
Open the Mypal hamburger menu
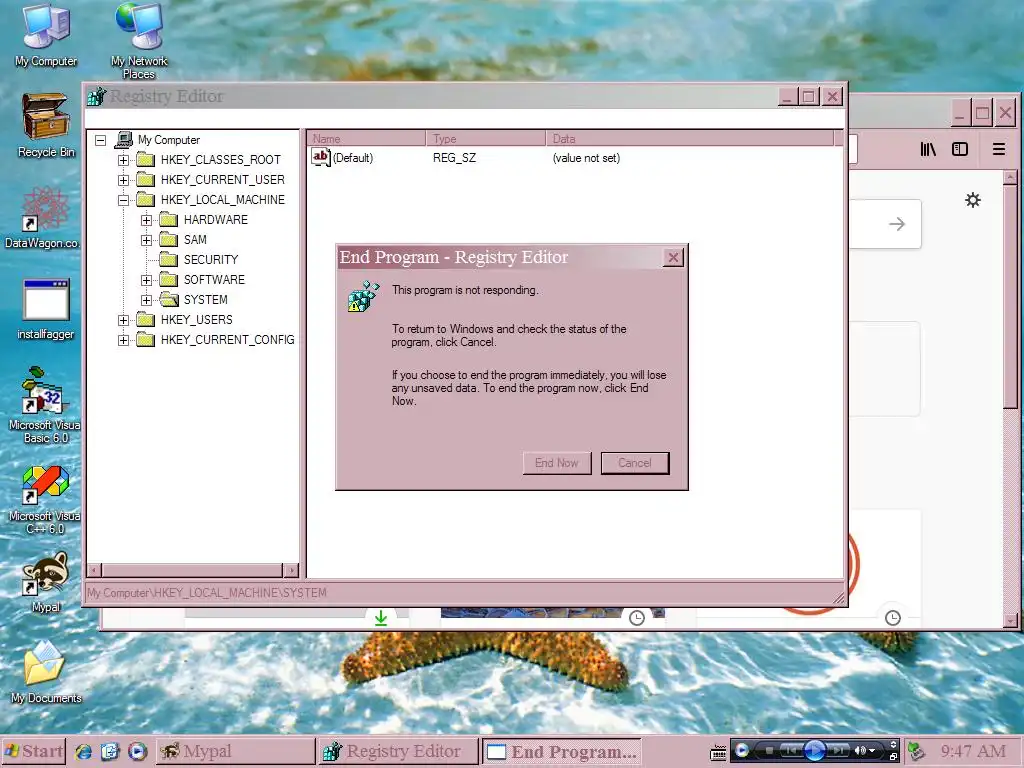[999, 150]
